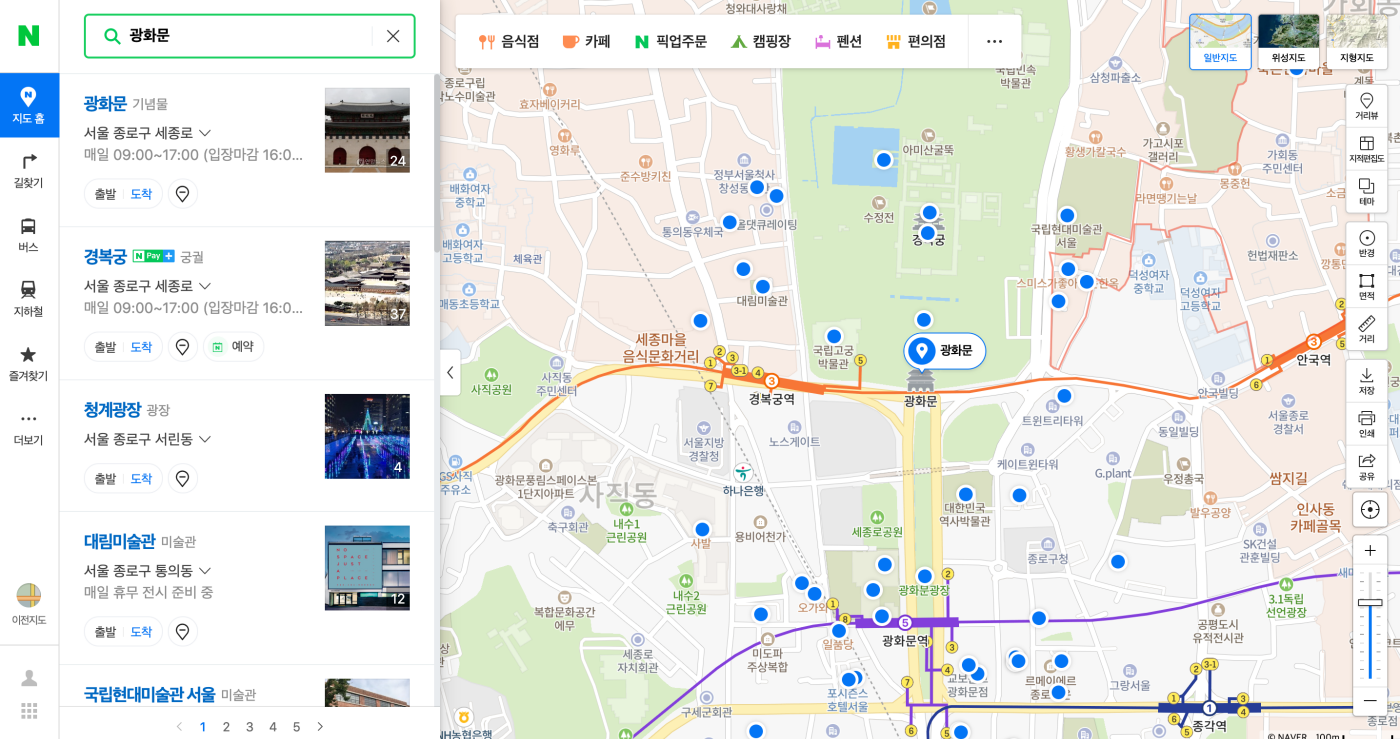The image size is (1400, 739).
Task: Set 광화문 as 도착 arrival
Action: tap(141, 194)
